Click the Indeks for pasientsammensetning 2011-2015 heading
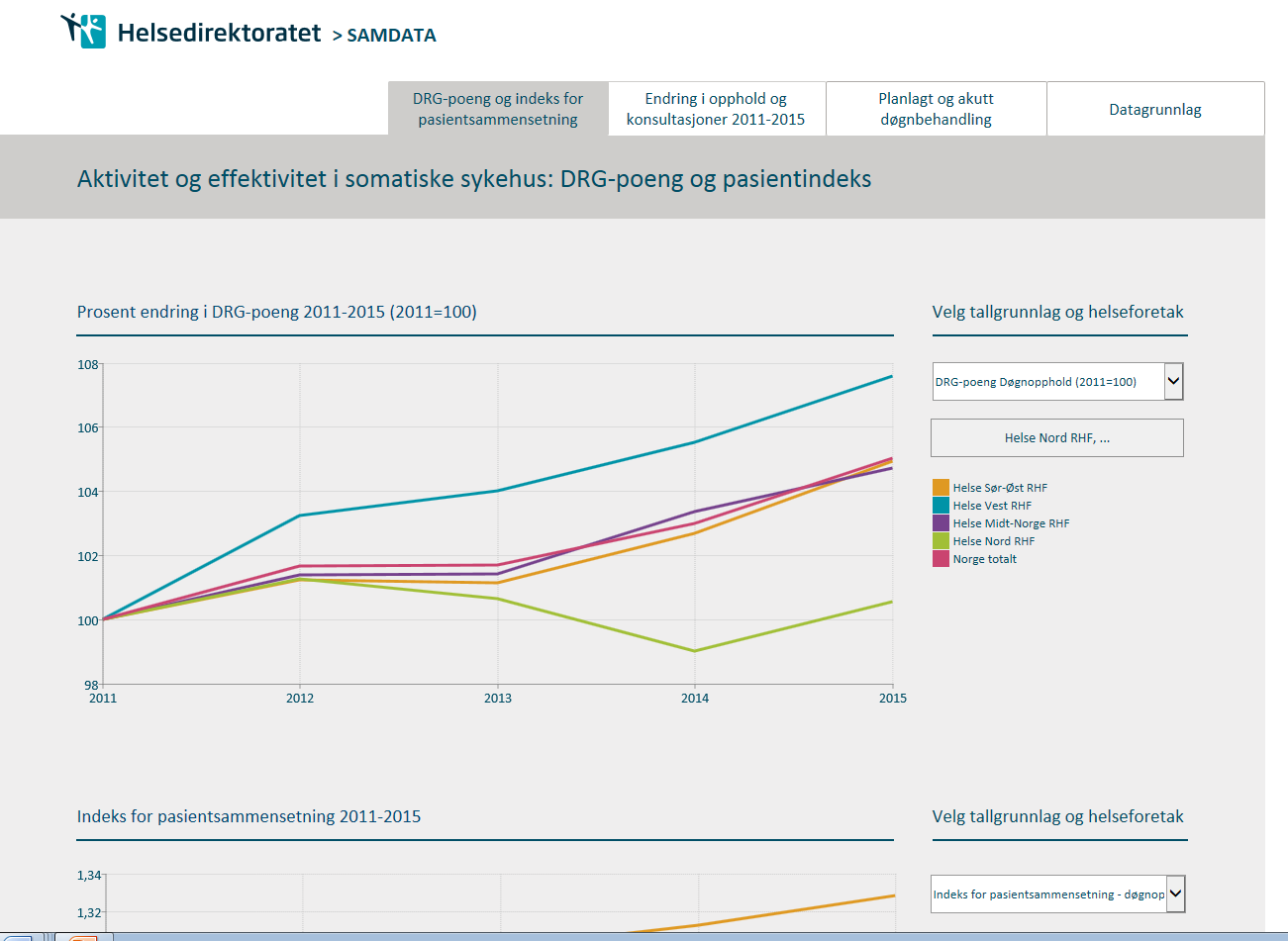The image size is (1288, 941). [248, 816]
